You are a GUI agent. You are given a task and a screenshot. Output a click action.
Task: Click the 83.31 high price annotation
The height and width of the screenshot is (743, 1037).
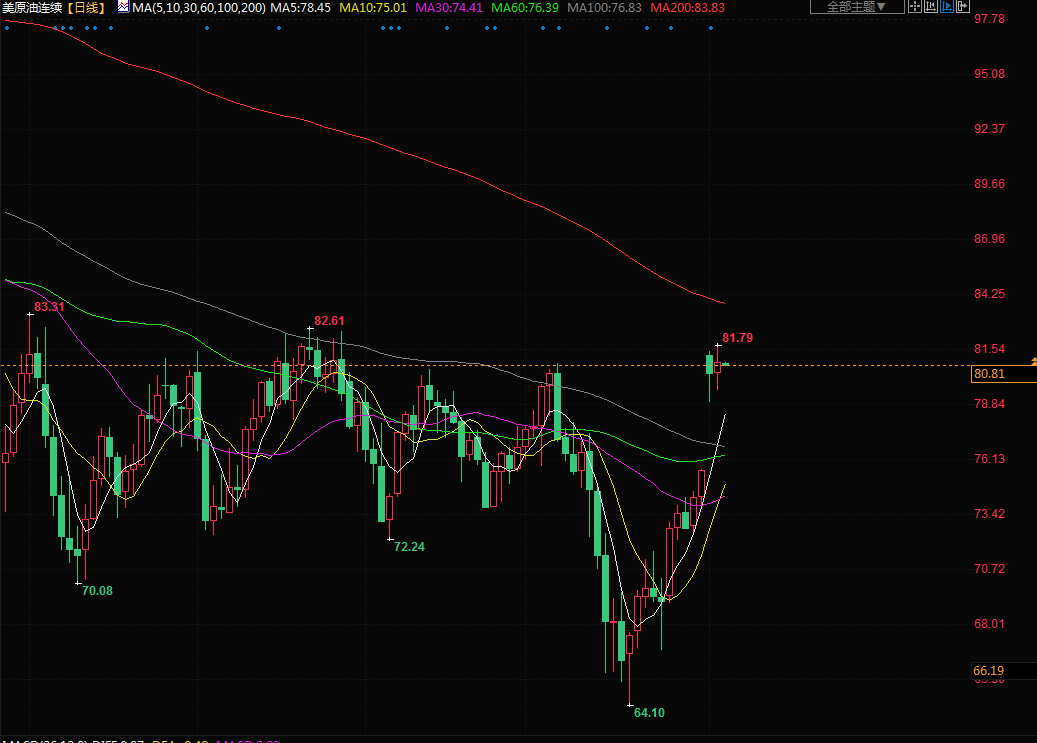click(x=49, y=307)
